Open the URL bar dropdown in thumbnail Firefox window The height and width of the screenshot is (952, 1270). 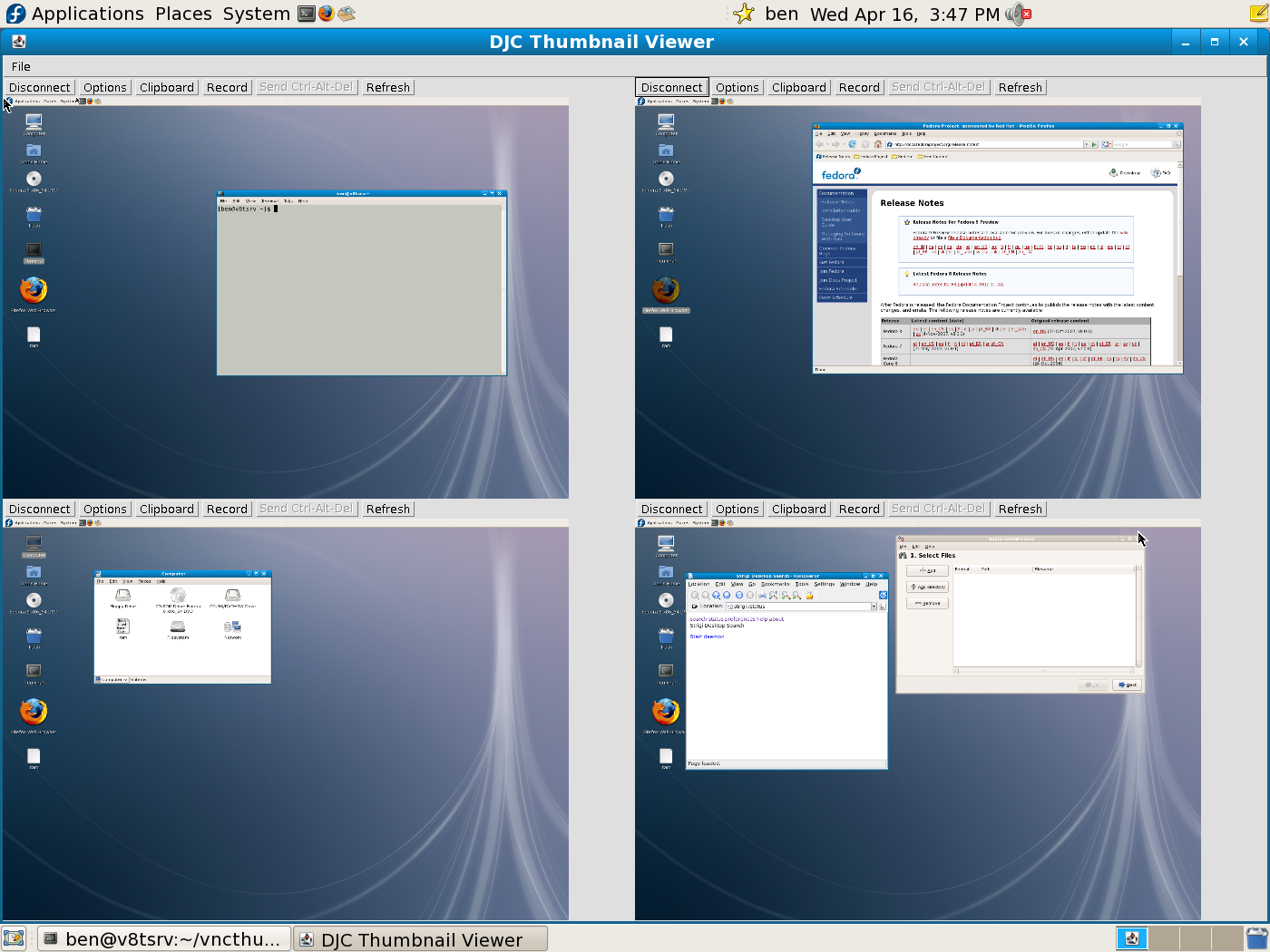1086,144
